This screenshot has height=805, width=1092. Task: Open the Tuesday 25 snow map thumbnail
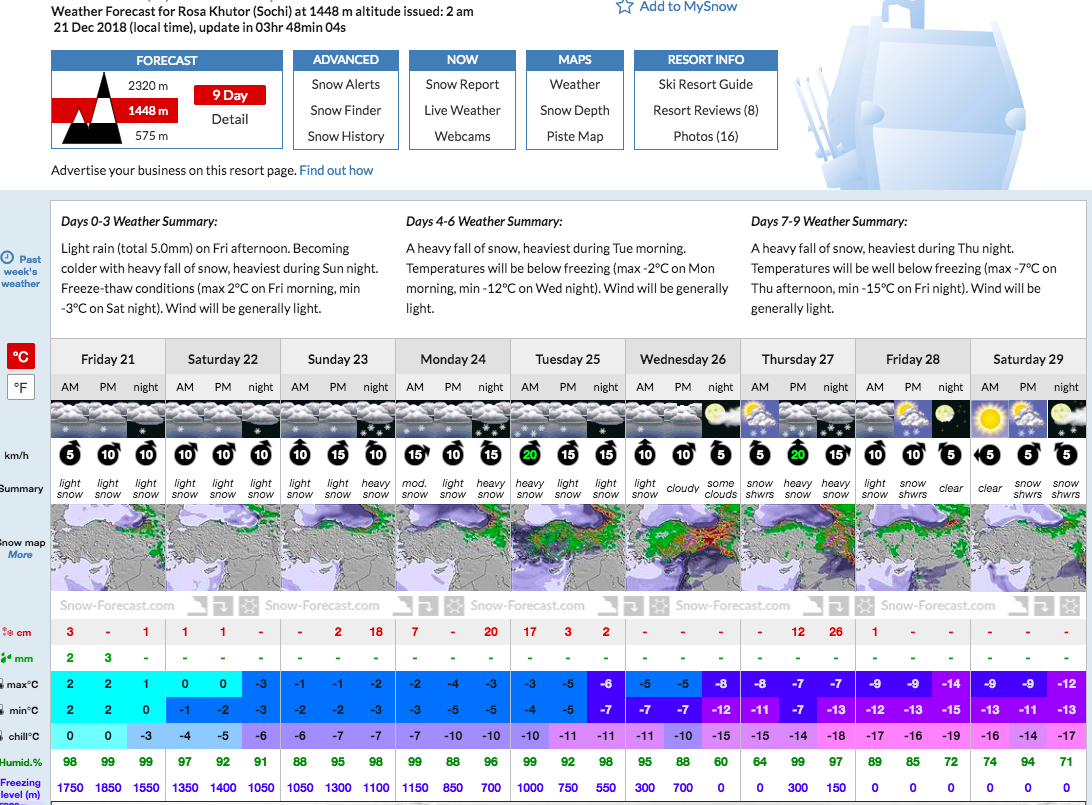coord(568,547)
